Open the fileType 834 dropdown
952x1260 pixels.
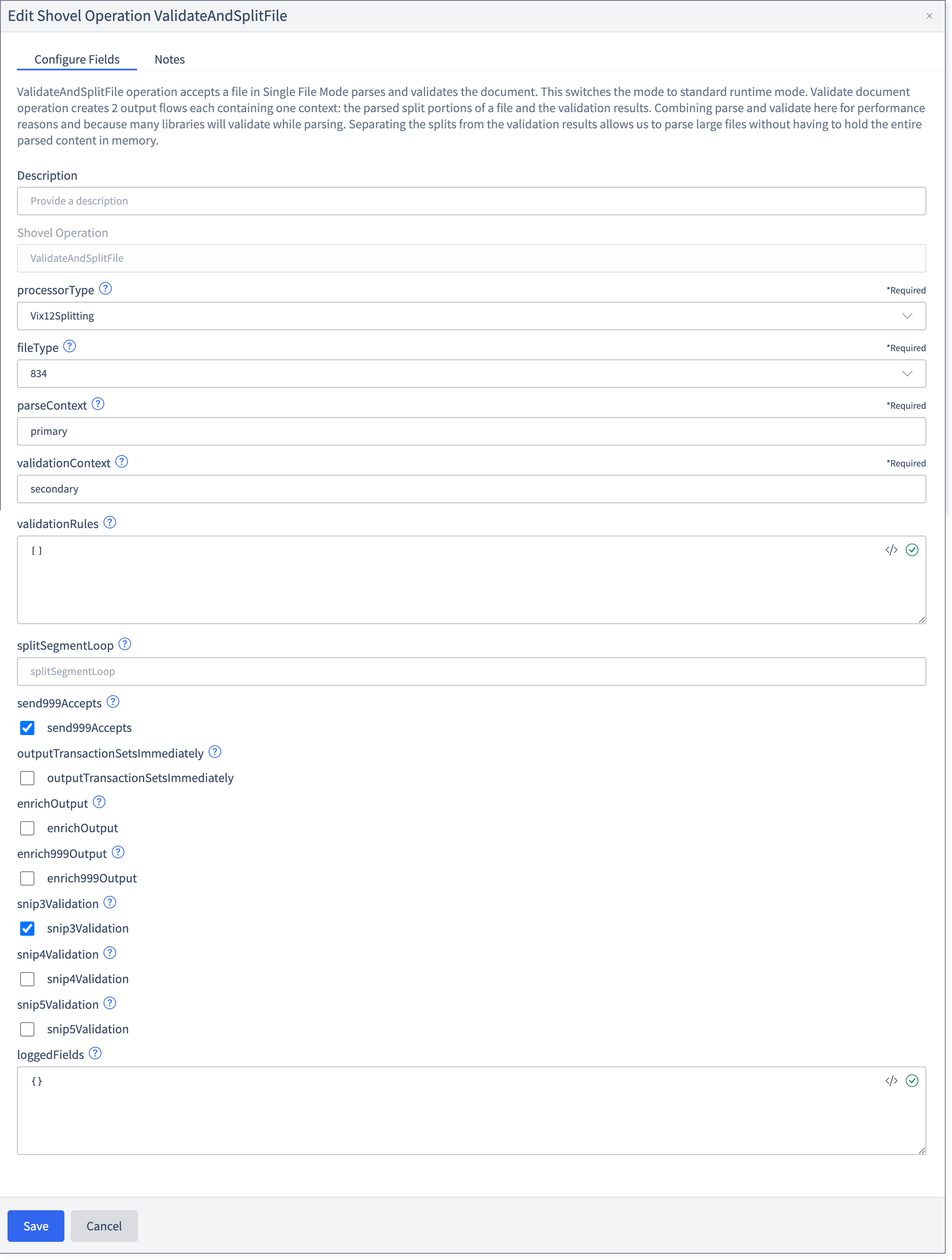pos(471,374)
